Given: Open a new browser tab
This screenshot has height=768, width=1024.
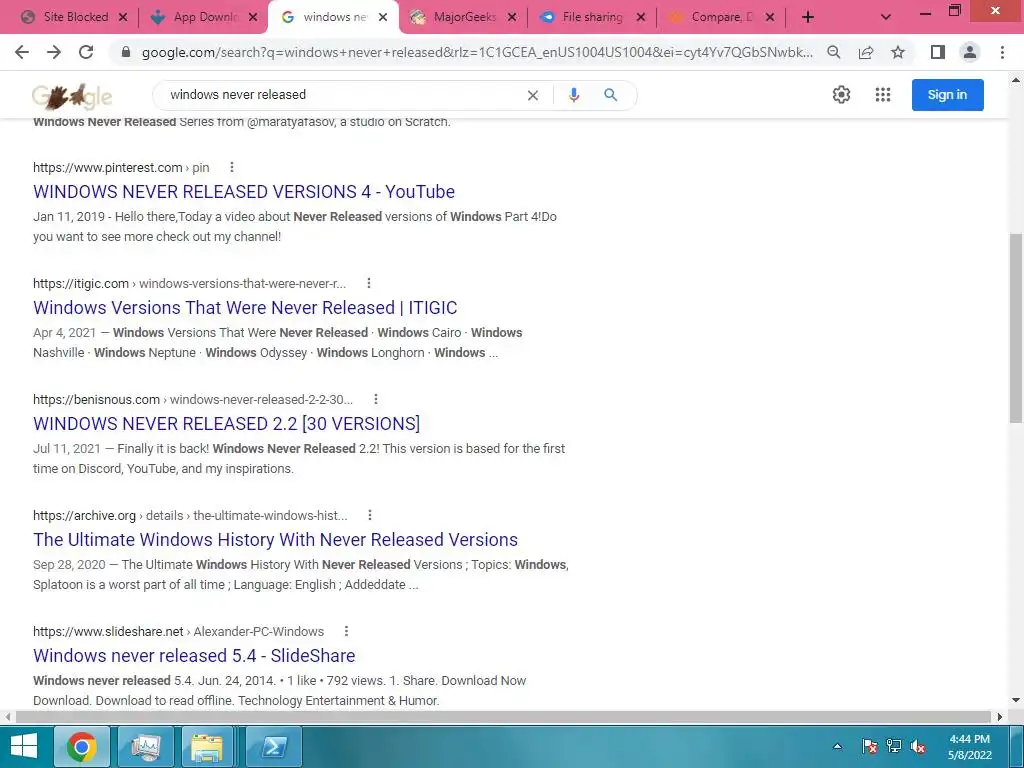Looking at the screenshot, I should 808,18.
